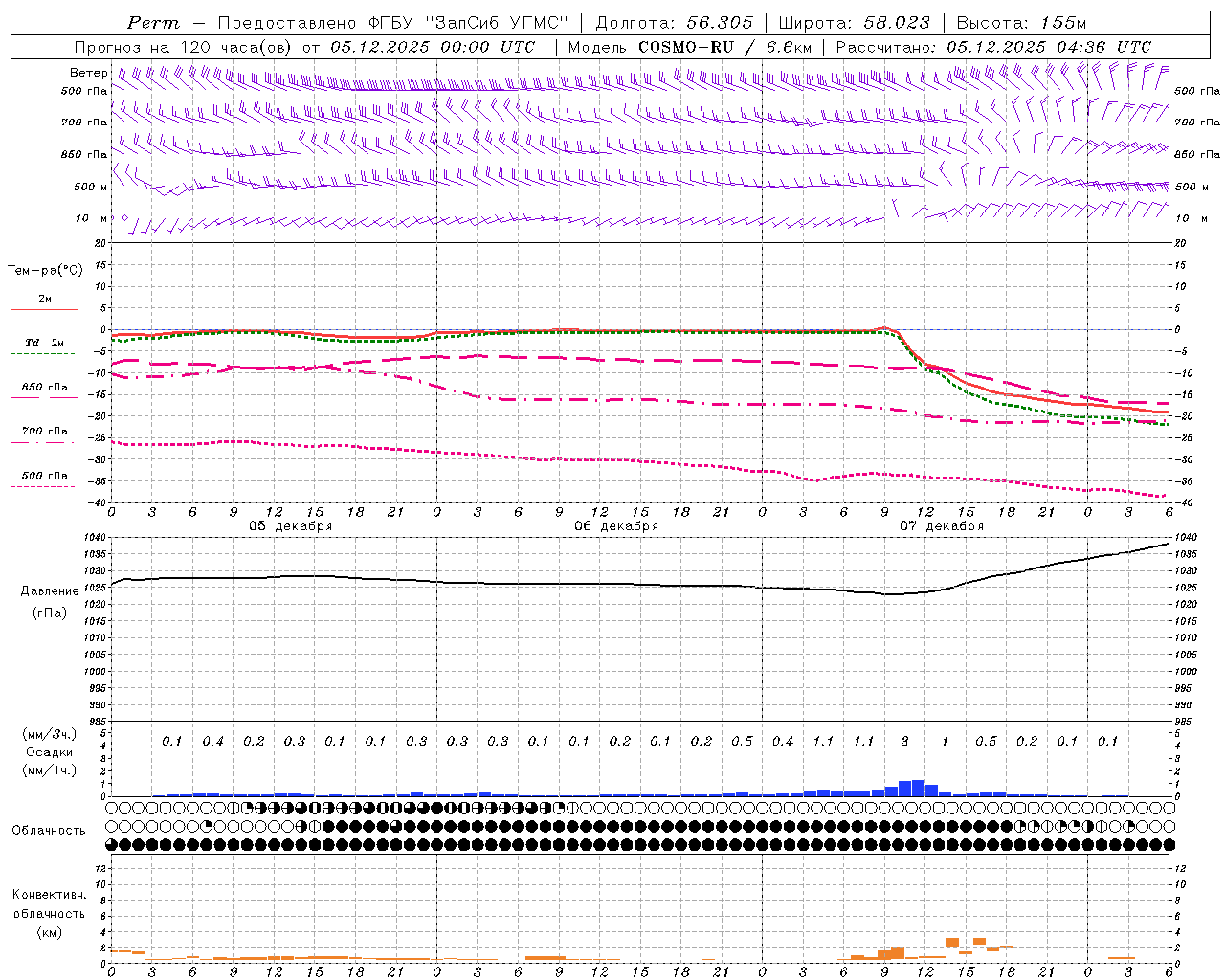The height and width of the screenshot is (980, 1225).
Task: Select the "Широта: 58.023" header field
Action: pyautogui.click(x=854, y=23)
